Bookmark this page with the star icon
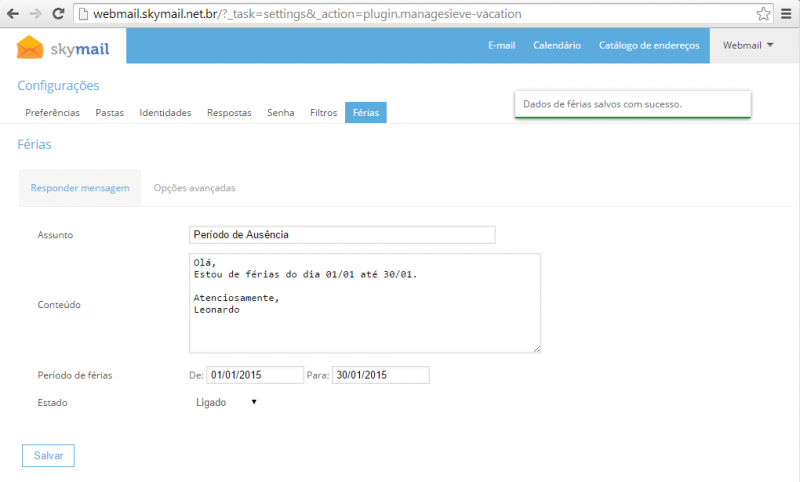 [x=763, y=14]
